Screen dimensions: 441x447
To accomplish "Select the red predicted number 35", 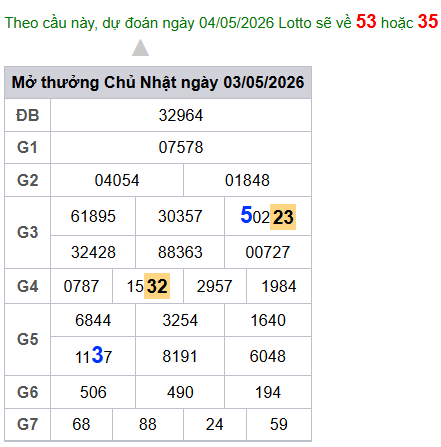I will click(428, 21).
